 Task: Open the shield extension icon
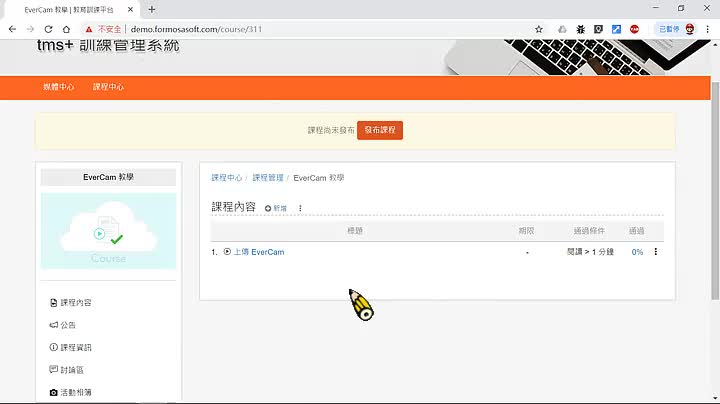pyautogui.click(x=598, y=29)
